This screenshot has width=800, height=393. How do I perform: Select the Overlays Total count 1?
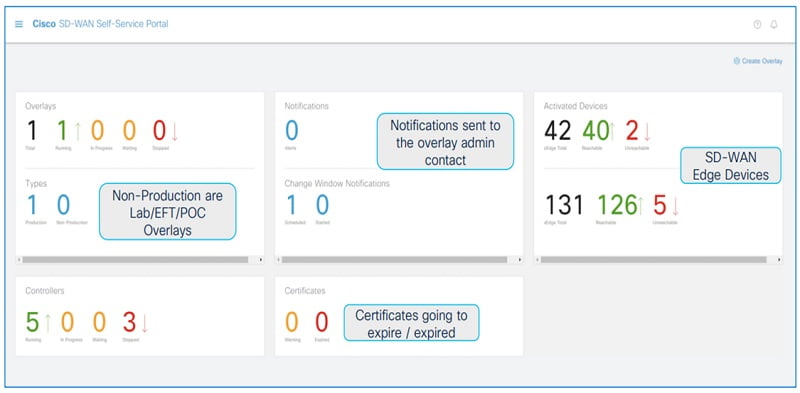coord(32,131)
